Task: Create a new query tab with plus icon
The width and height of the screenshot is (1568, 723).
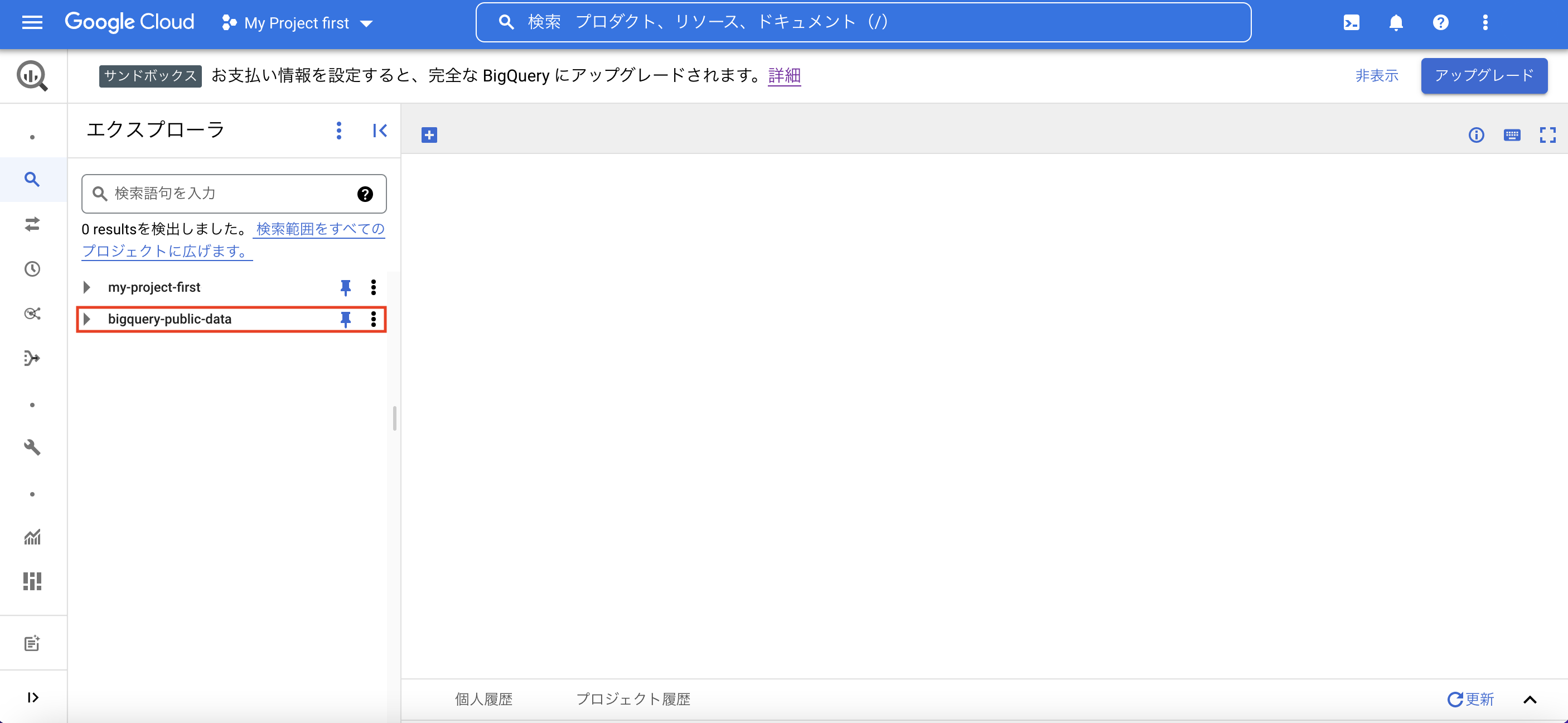Action: pos(429,135)
